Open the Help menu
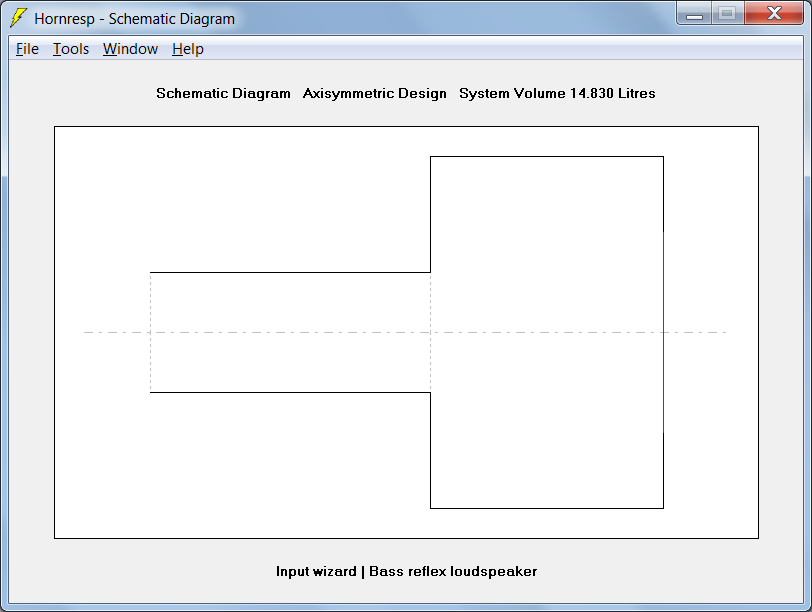This screenshot has width=812, height=612. 187,49
